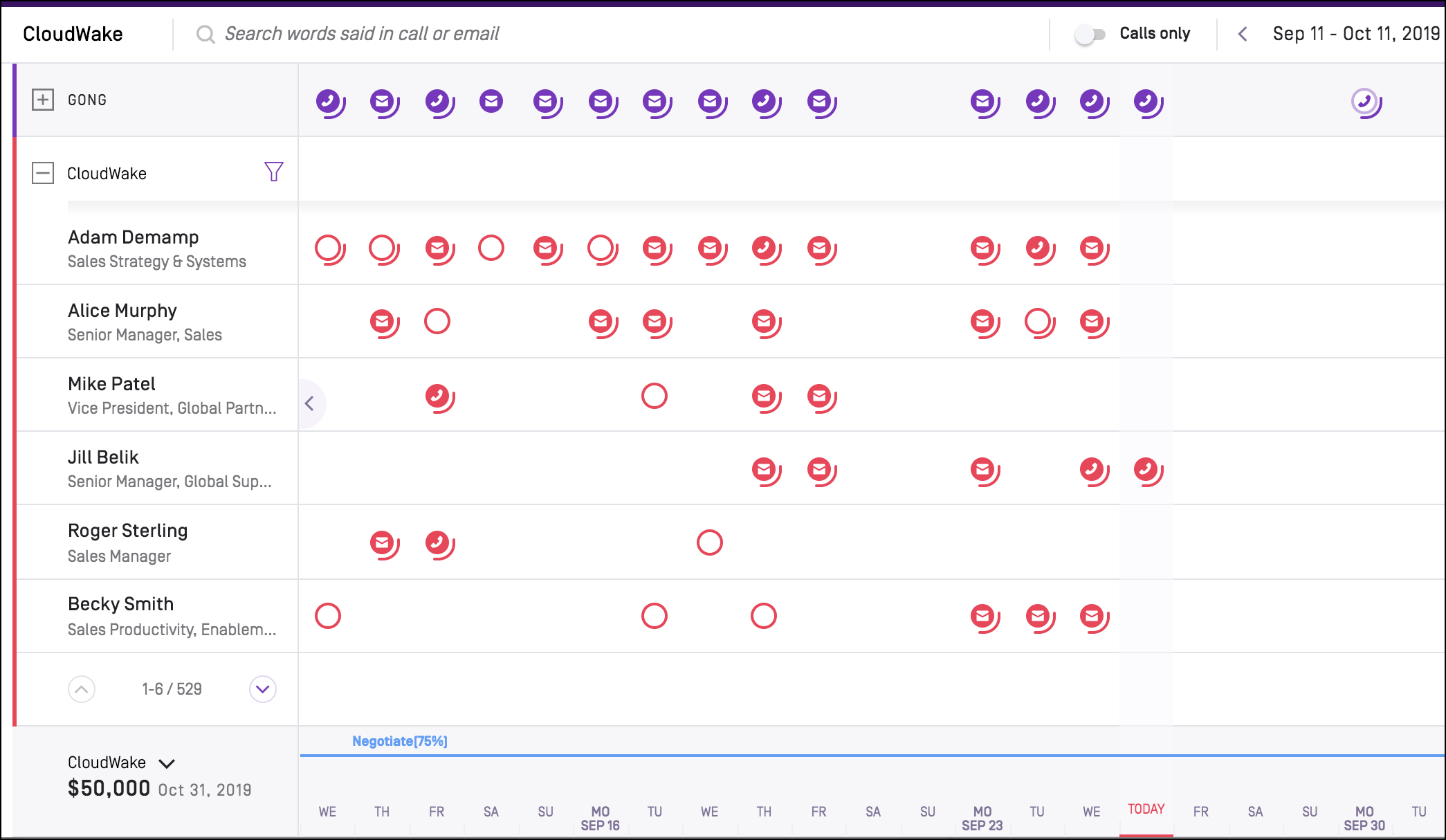Toggle the Calls only switch
This screenshot has height=840, width=1446.
point(1090,34)
